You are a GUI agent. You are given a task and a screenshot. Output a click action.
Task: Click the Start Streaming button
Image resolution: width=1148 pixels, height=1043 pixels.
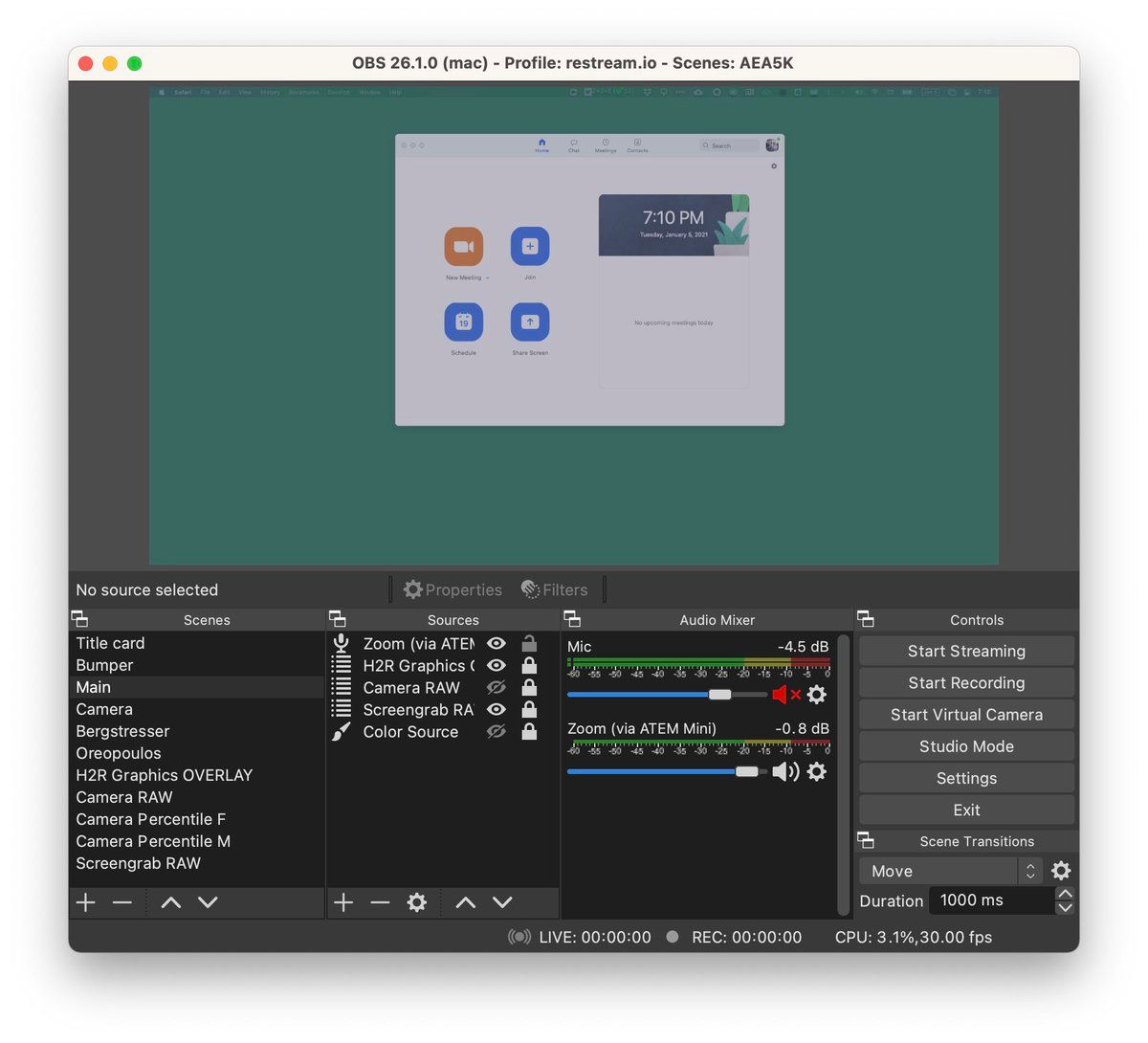pos(966,651)
